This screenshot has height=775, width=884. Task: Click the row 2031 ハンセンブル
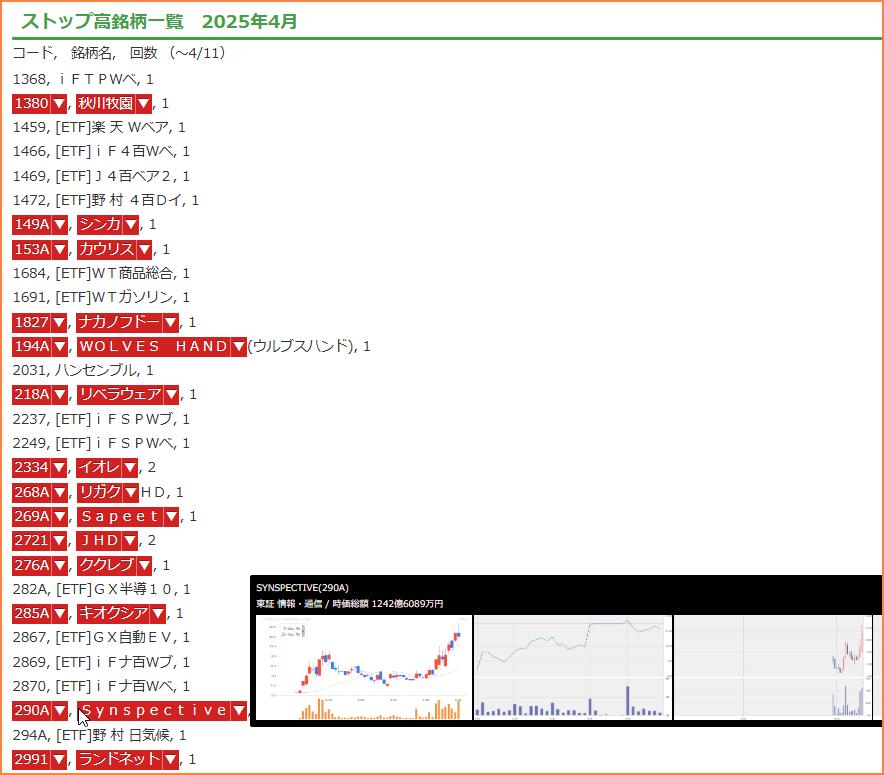click(x=83, y=370)
